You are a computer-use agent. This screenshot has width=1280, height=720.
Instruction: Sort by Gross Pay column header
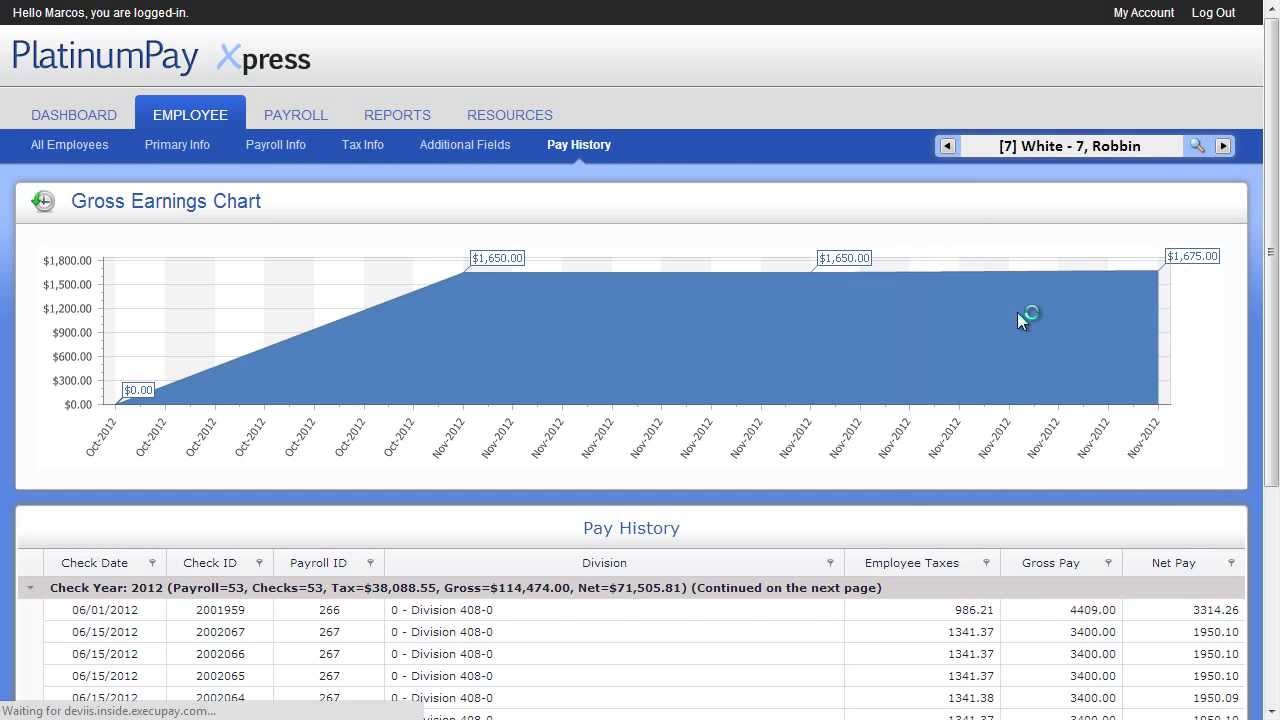click(1051, 563)
